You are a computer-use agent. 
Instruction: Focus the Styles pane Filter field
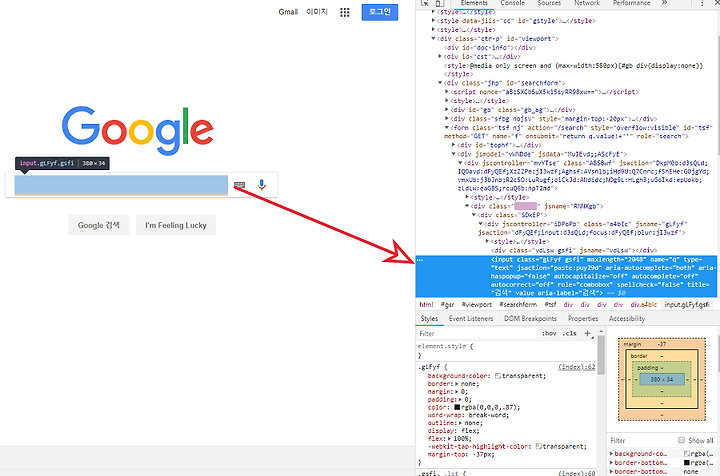click(476, 334)
